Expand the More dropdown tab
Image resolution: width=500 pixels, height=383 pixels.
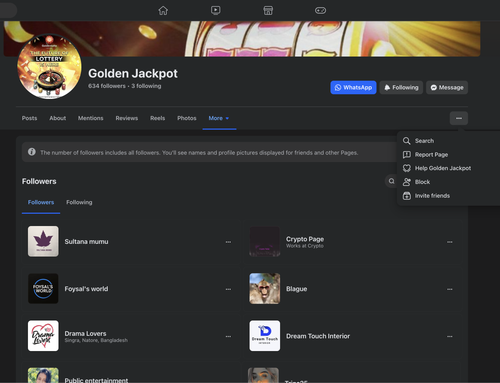coord(219,118)
